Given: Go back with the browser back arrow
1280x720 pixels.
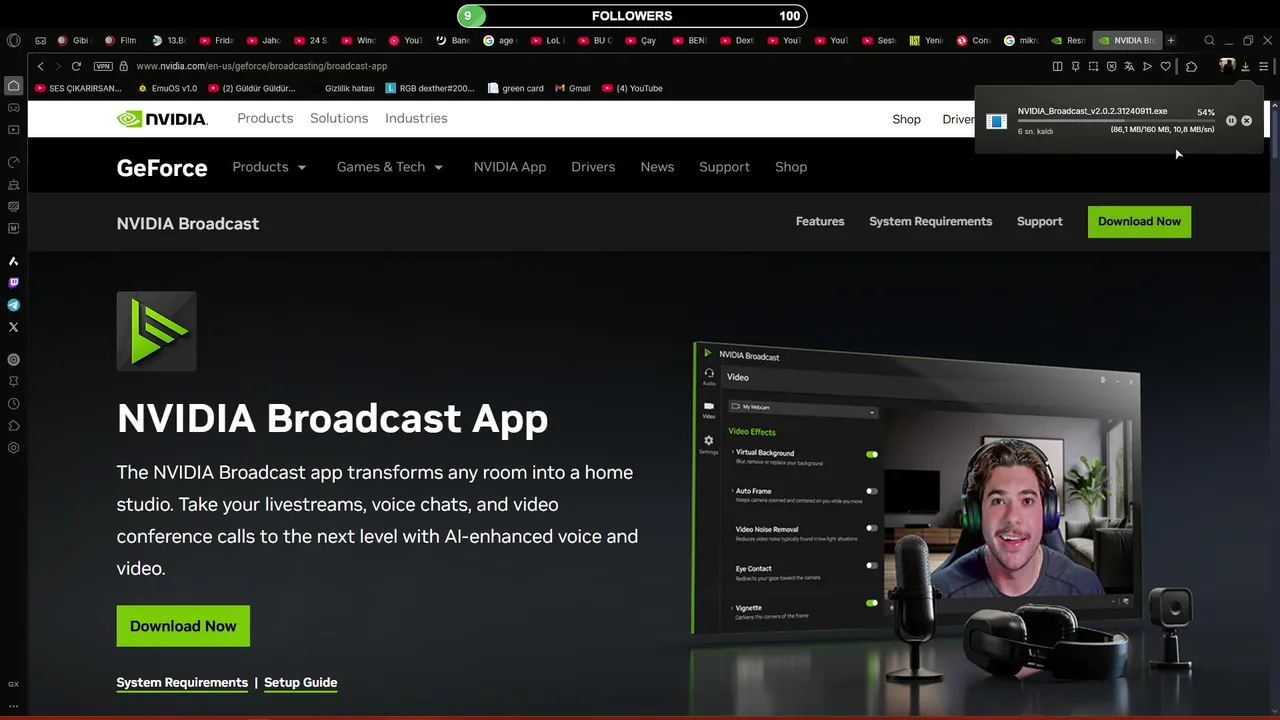Looking at the screenshot, I should pos(40,66).
